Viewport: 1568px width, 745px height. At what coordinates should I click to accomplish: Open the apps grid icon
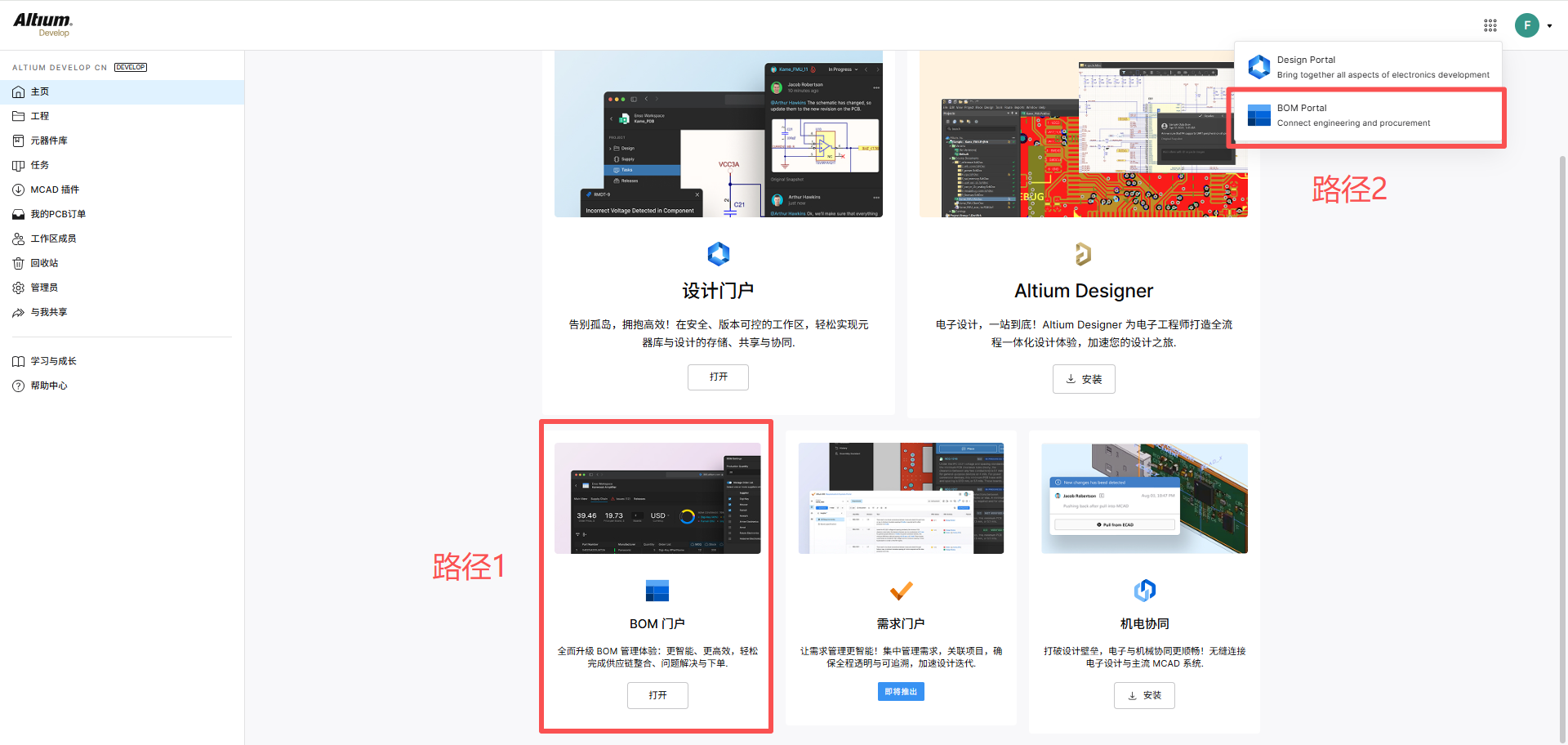click(x=1490, y=25)
